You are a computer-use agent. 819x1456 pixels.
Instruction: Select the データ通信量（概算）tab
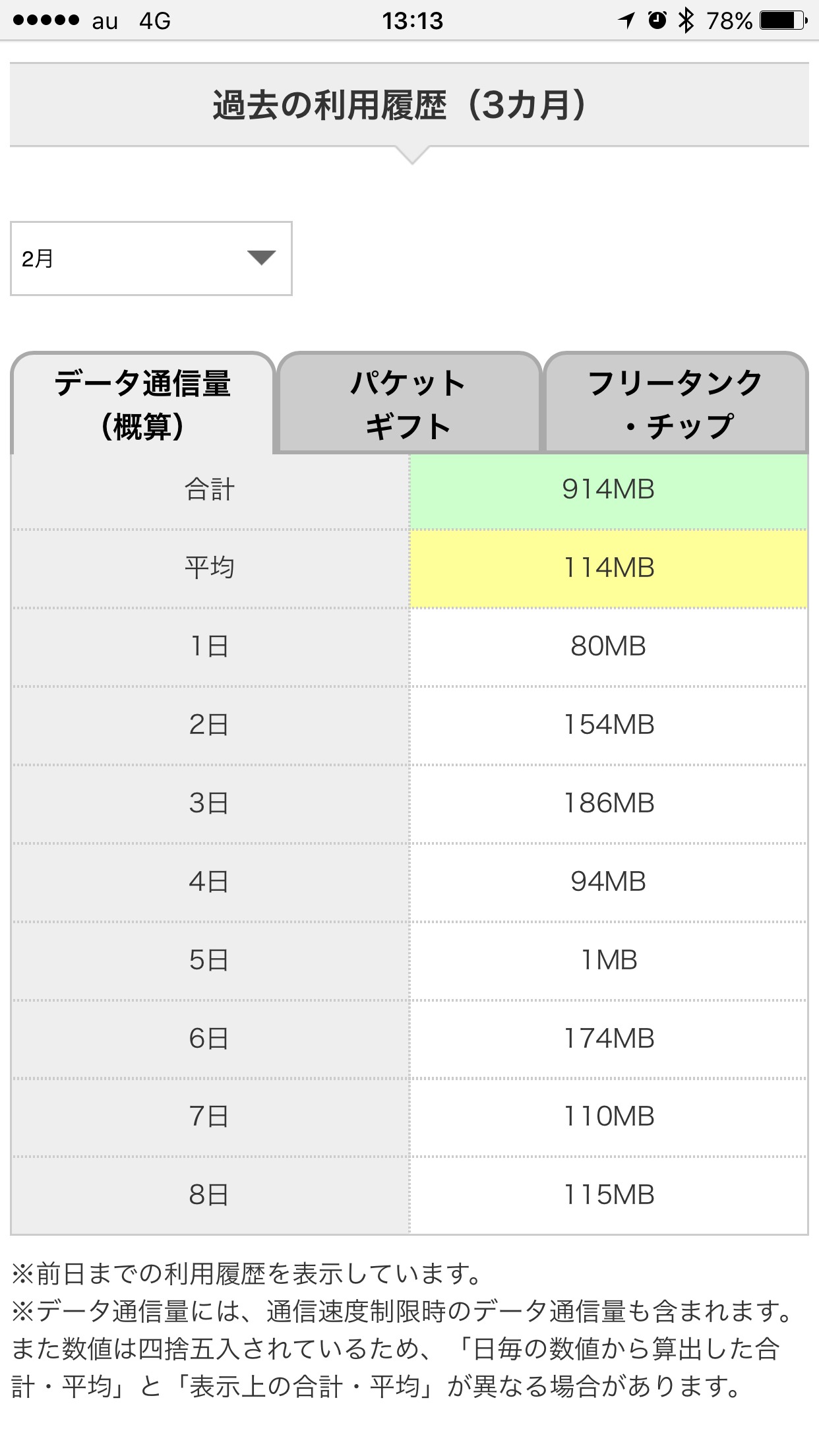point(142,404)
